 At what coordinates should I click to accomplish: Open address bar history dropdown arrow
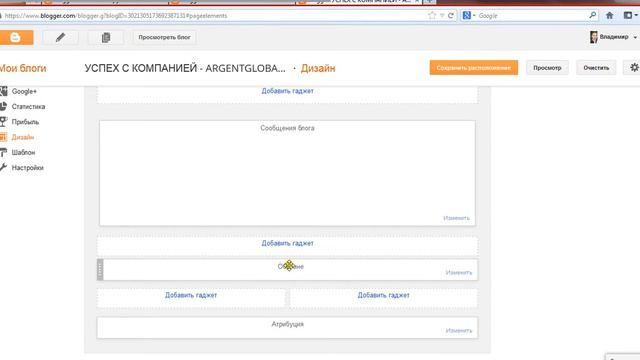coord(442,16)
